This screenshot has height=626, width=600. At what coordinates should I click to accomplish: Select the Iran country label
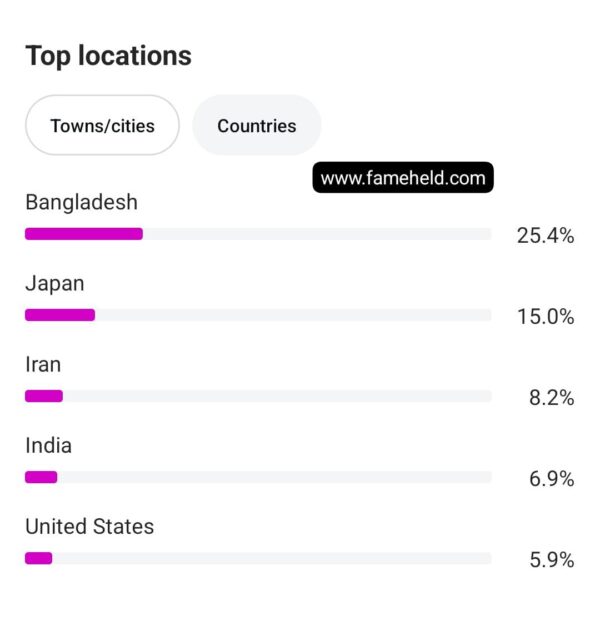click(43, 365)
